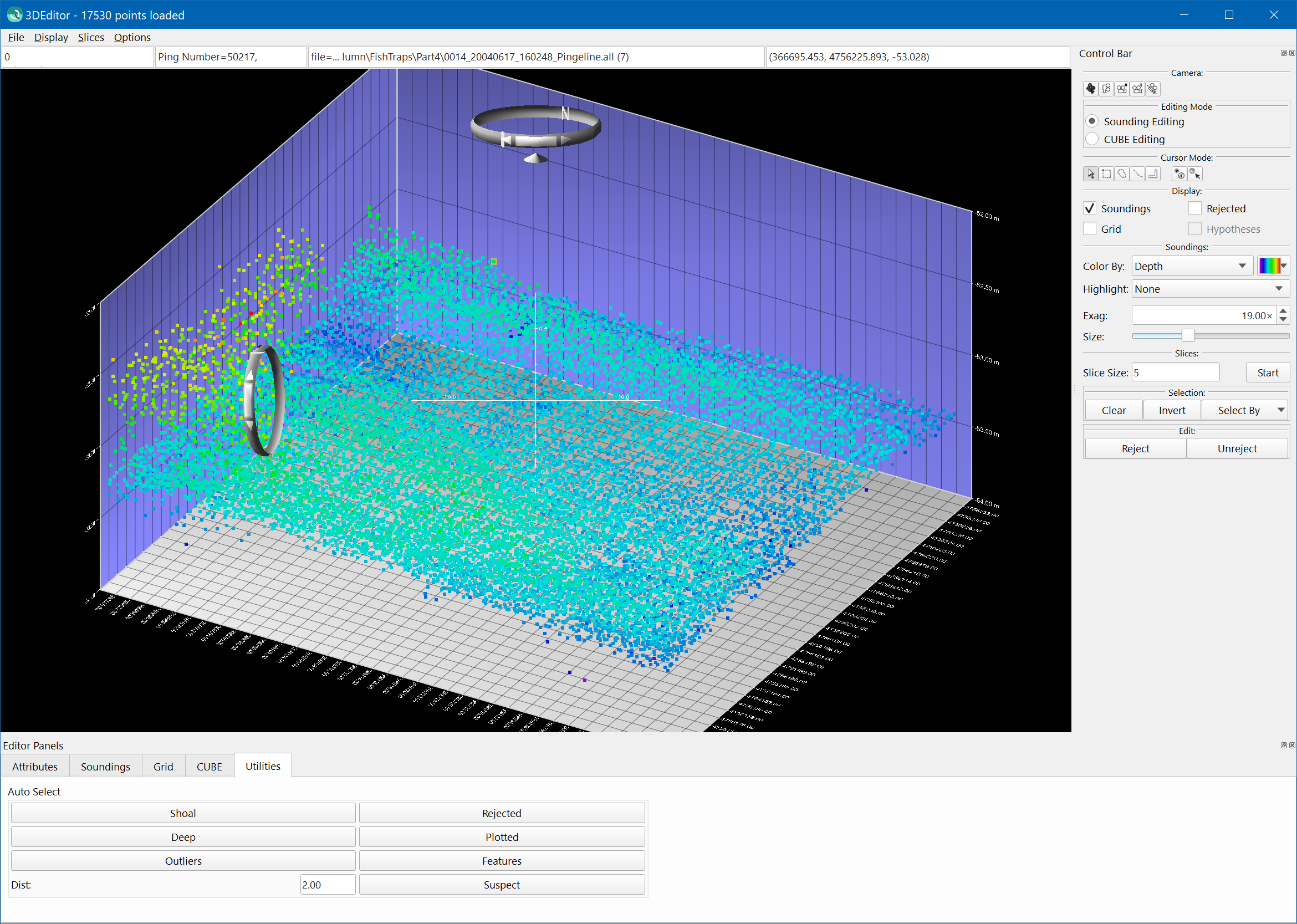Uncheck the Soundings display checkbox
The height and width of the screenshot is (924, 1297).
[1089, 209]
